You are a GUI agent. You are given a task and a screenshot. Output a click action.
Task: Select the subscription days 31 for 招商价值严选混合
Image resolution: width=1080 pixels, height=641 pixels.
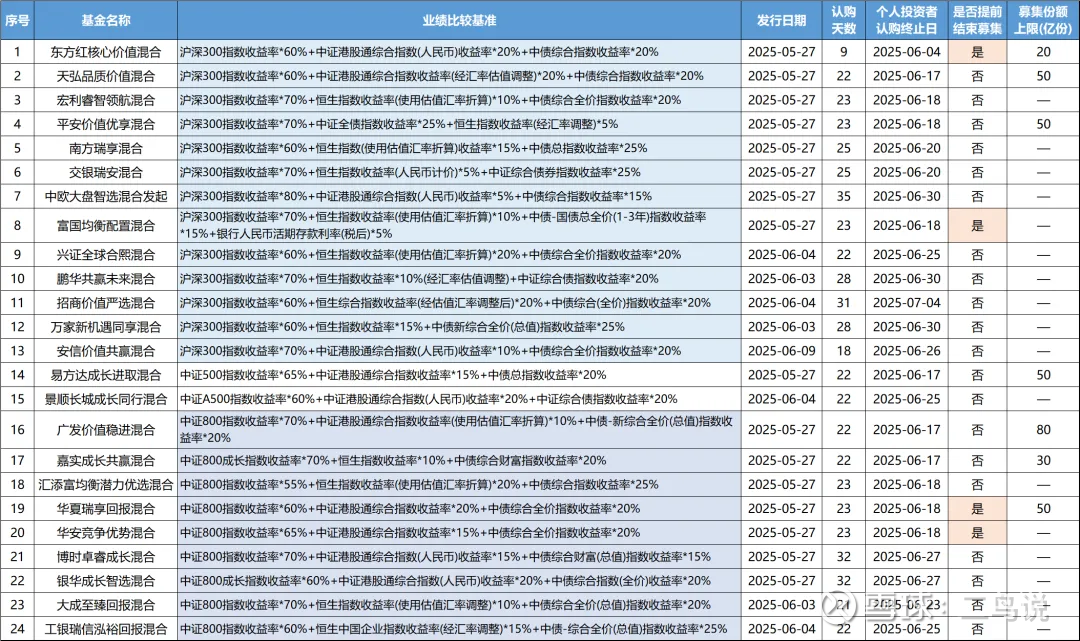pos(844,303)
